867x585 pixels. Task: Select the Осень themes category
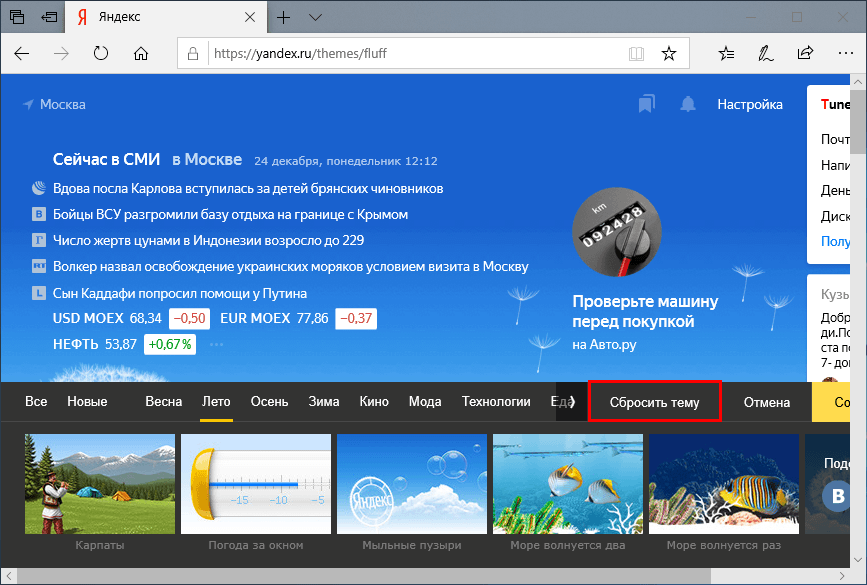tap(269, 401)
